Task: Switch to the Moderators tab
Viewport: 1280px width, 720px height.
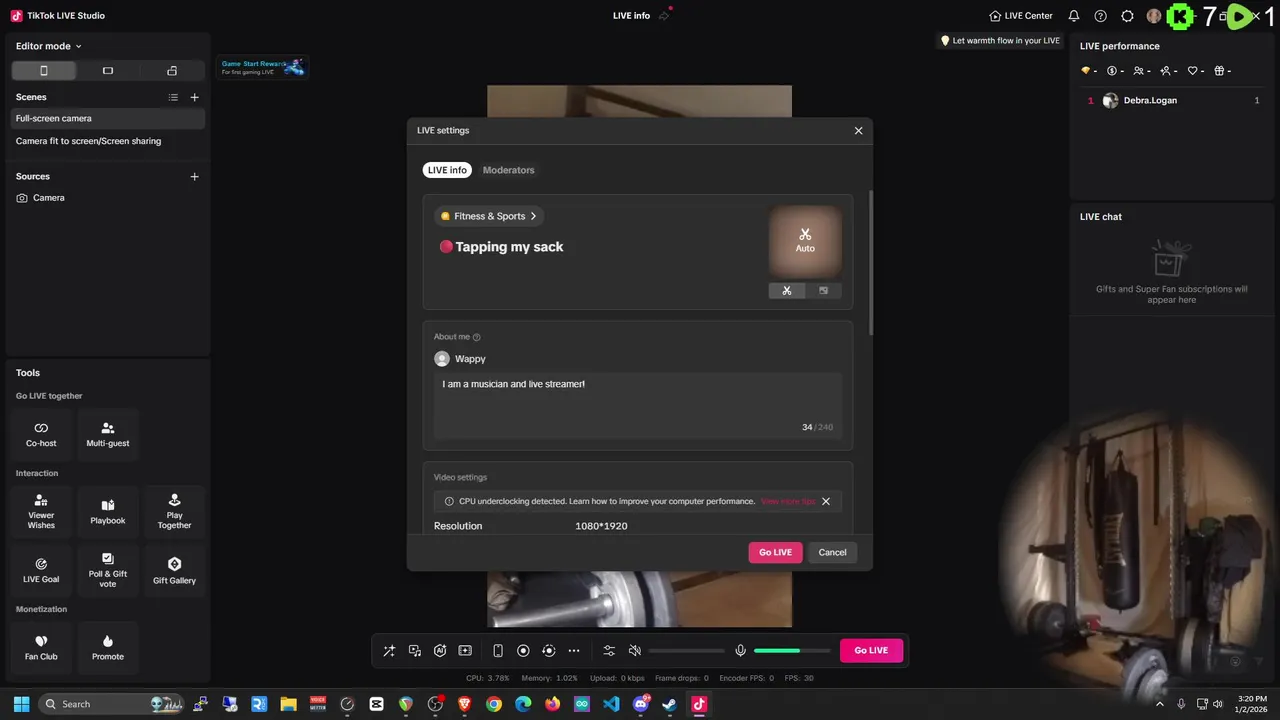Action: pyautogui.click(x=508, y=170)
